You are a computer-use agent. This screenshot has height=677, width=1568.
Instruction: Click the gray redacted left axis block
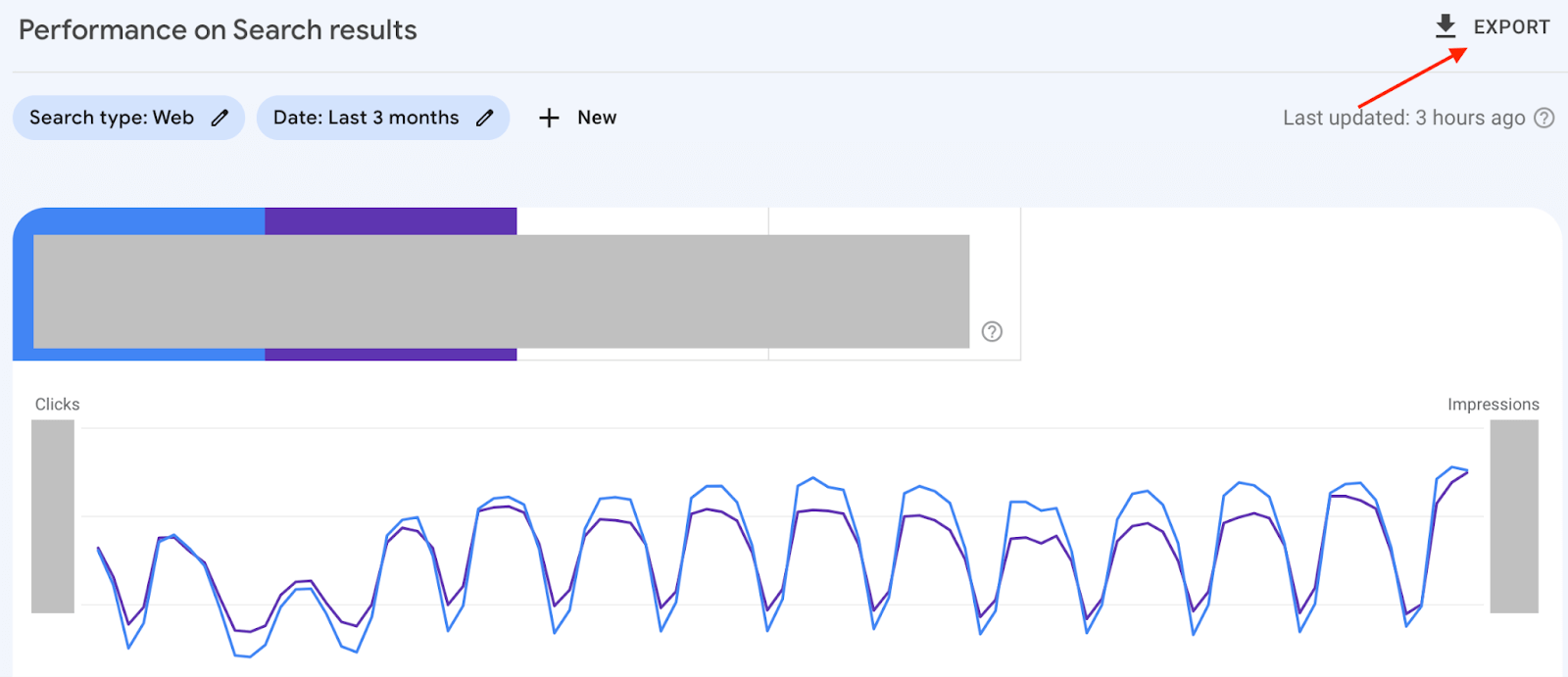pos(53,516)
